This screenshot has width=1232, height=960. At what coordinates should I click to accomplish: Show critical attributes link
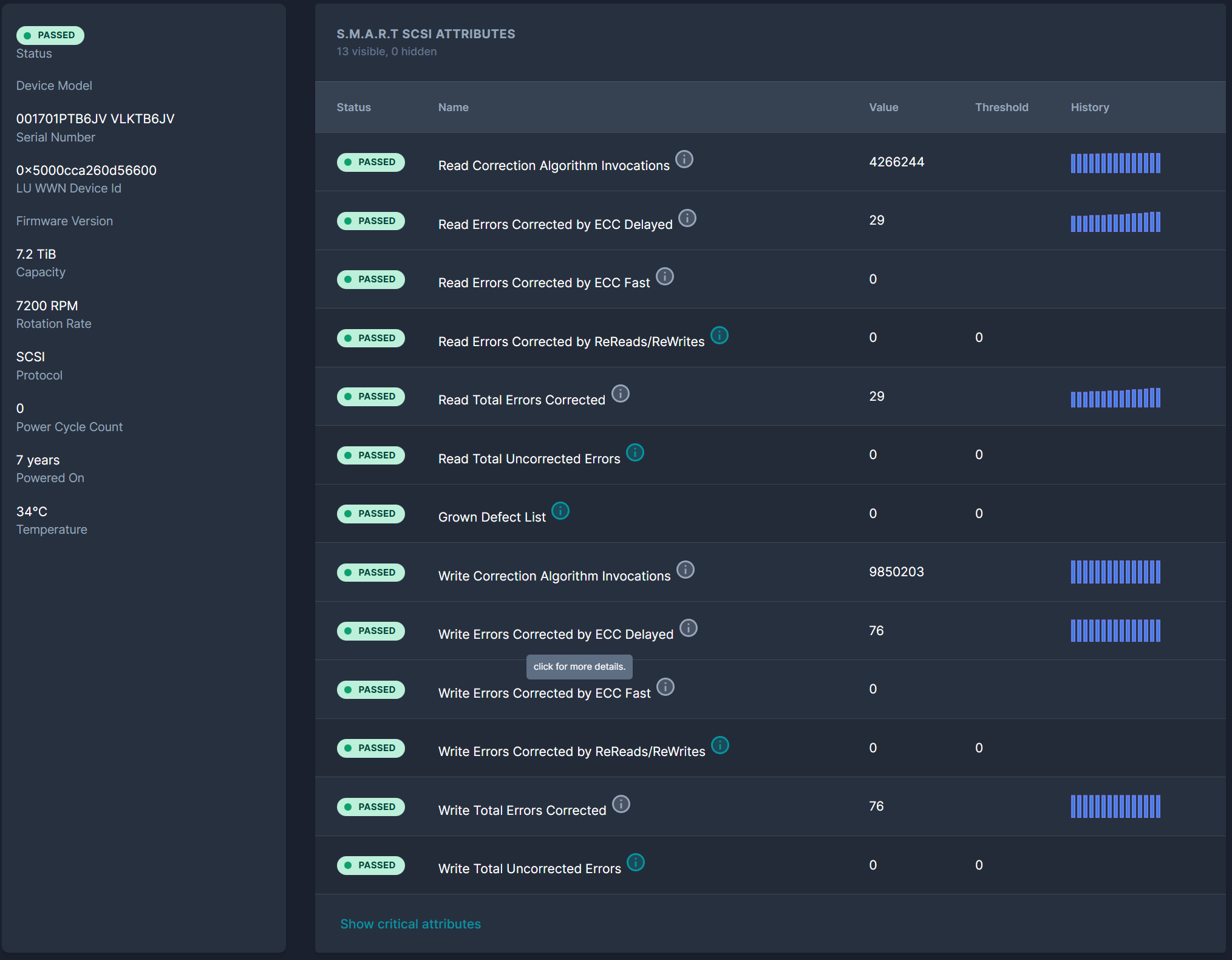click(410, 924)
